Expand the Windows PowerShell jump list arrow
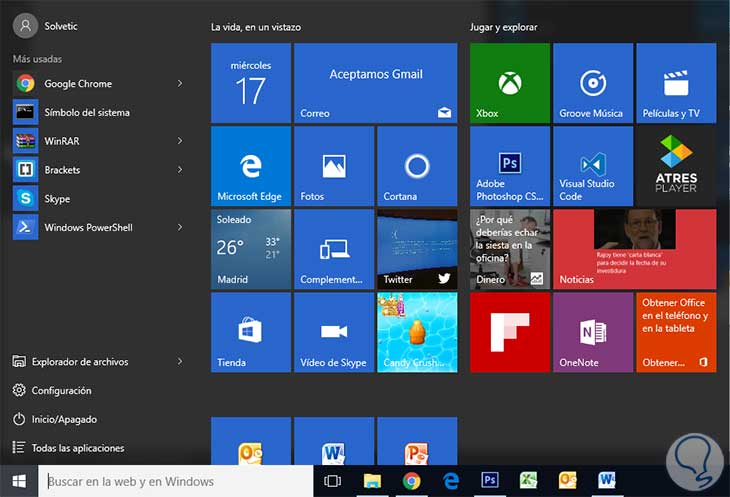The height and width of the screenshot is (497, 730). click(180, 227)
